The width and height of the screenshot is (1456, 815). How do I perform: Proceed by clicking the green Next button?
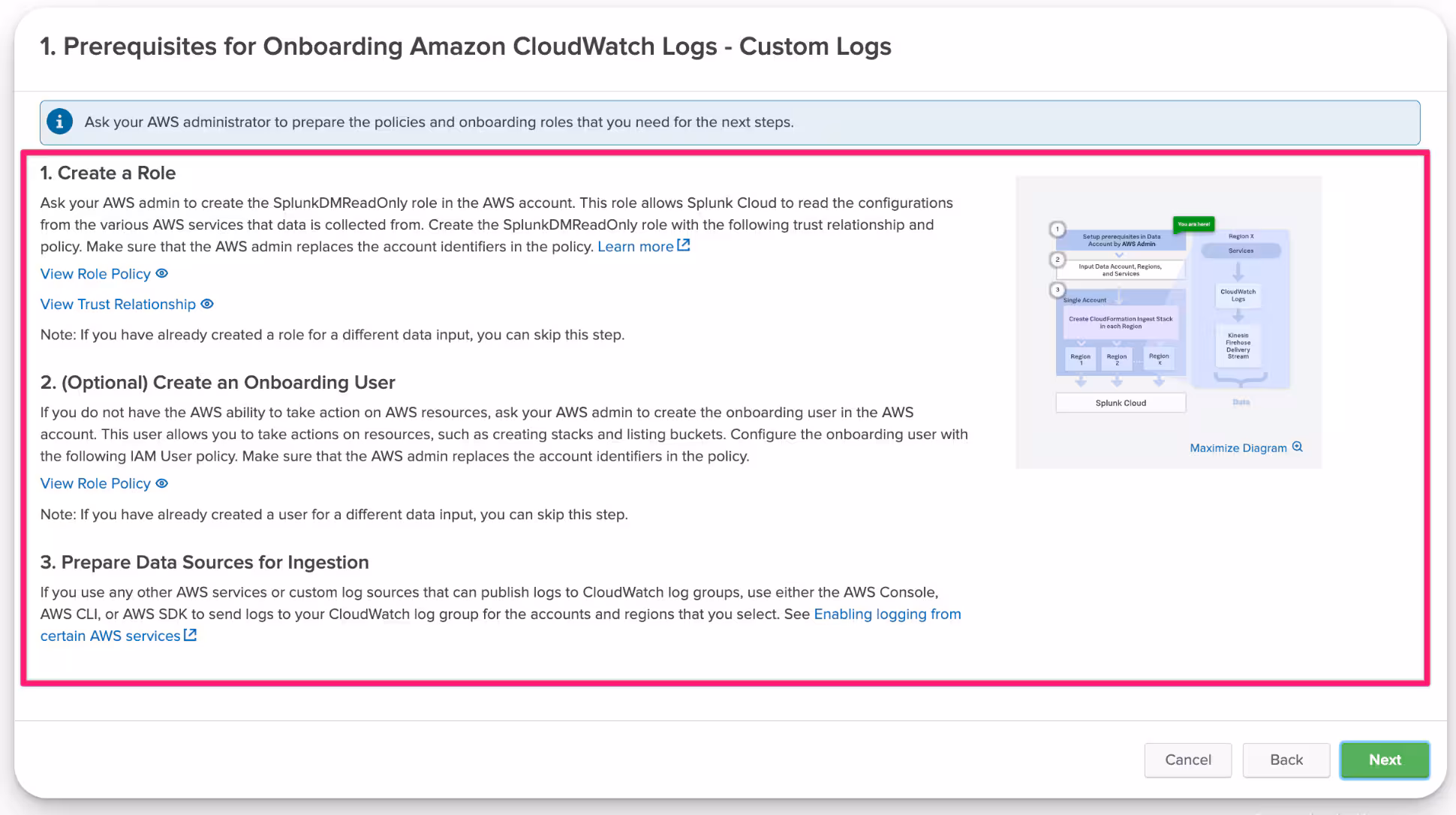click(x=1384, y=760)
